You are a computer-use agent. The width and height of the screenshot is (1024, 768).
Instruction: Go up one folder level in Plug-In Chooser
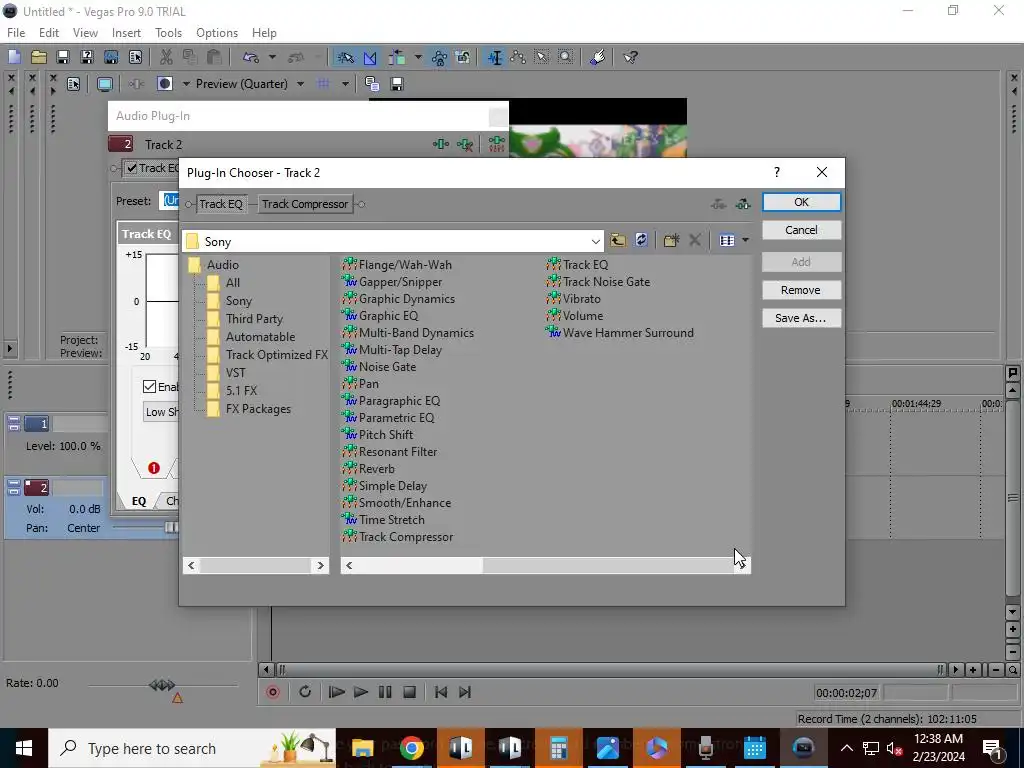point(618,240)
